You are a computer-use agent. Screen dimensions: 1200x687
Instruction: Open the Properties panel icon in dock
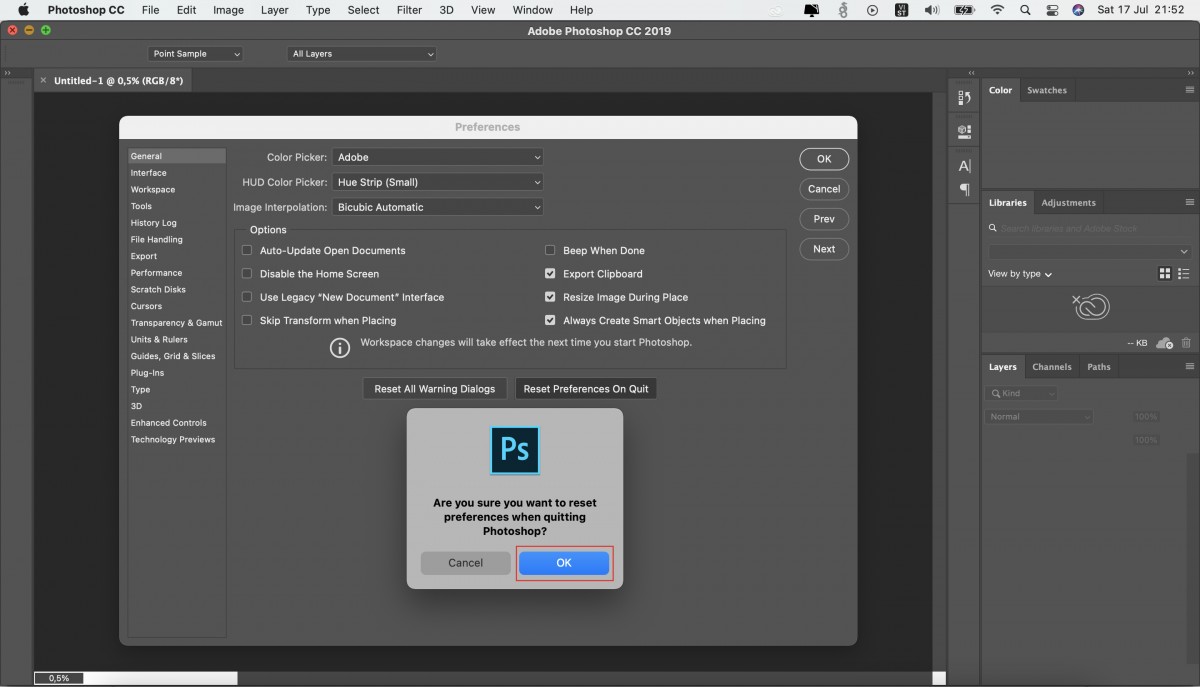coord(964,130)
